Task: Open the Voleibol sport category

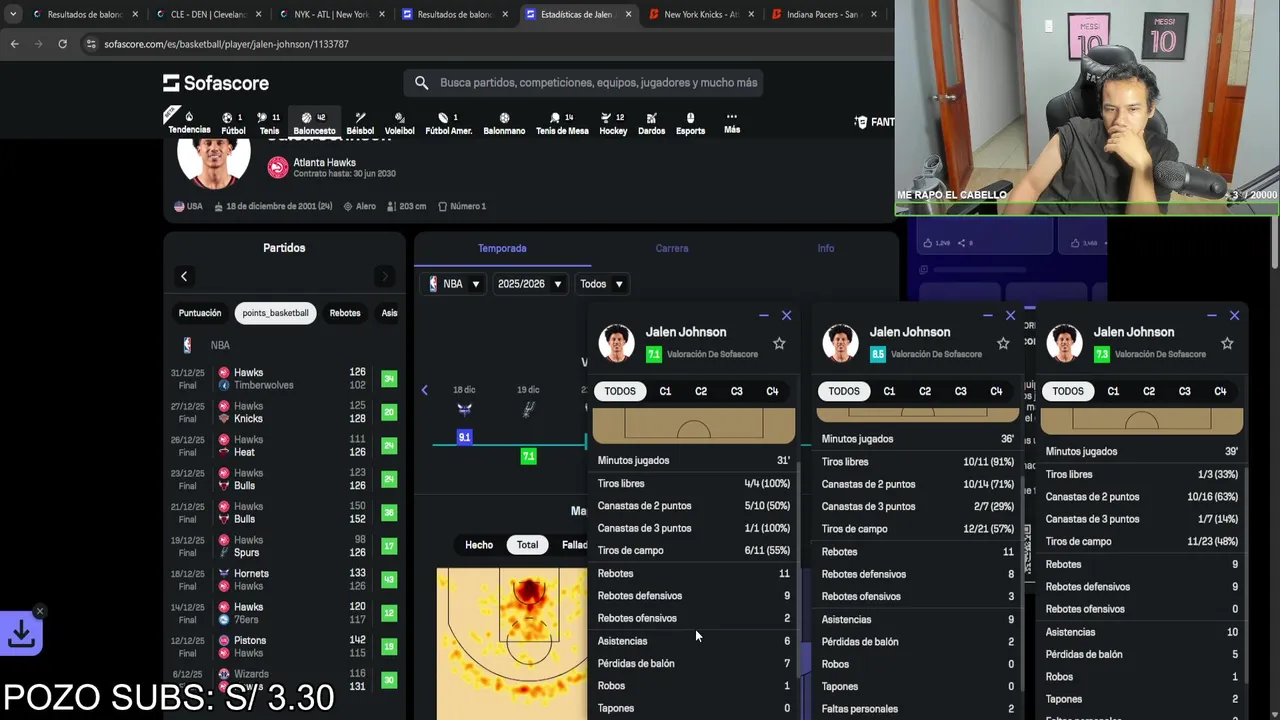Action: point(399,123)
